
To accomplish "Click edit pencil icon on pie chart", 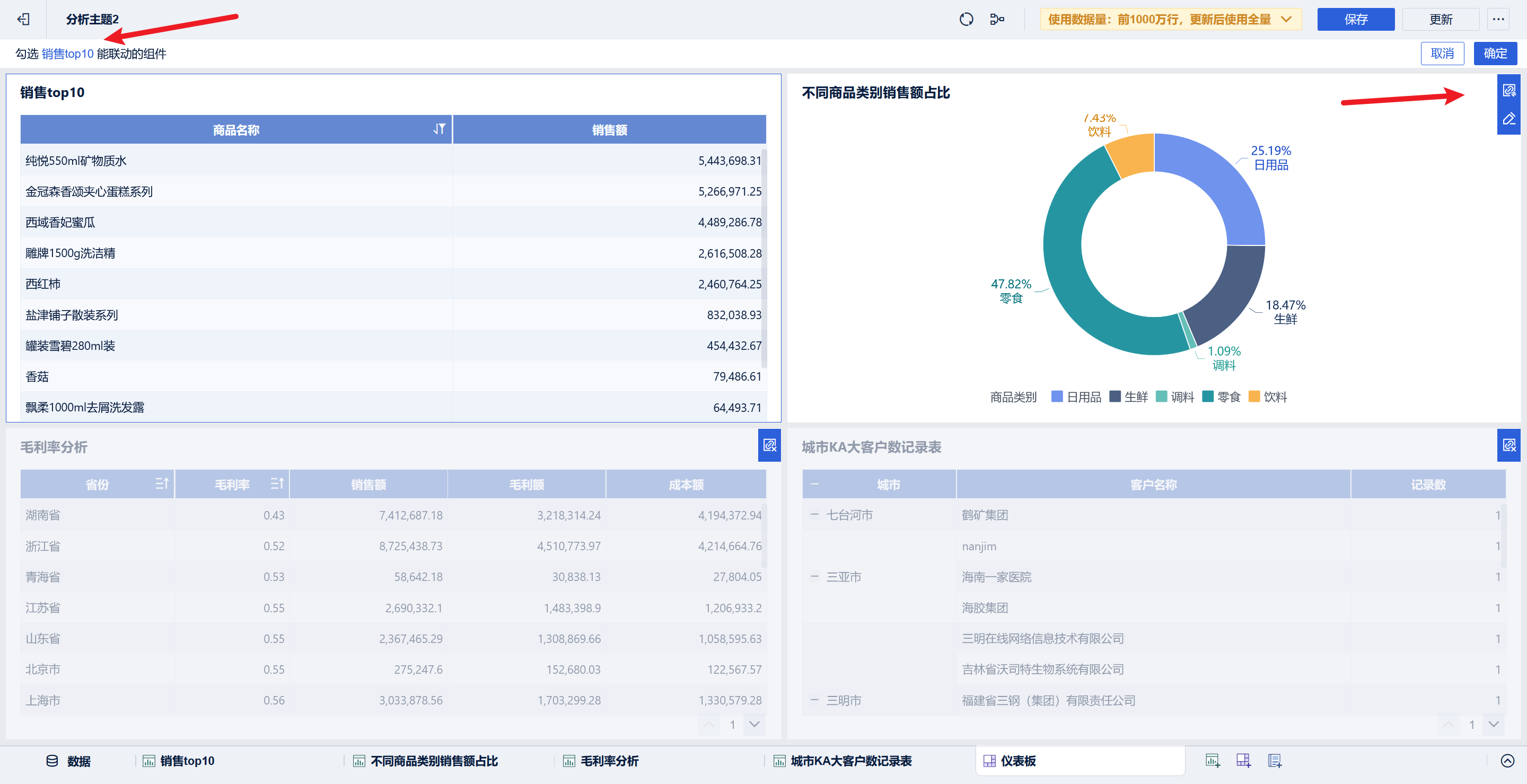I will click(1508, 119).
